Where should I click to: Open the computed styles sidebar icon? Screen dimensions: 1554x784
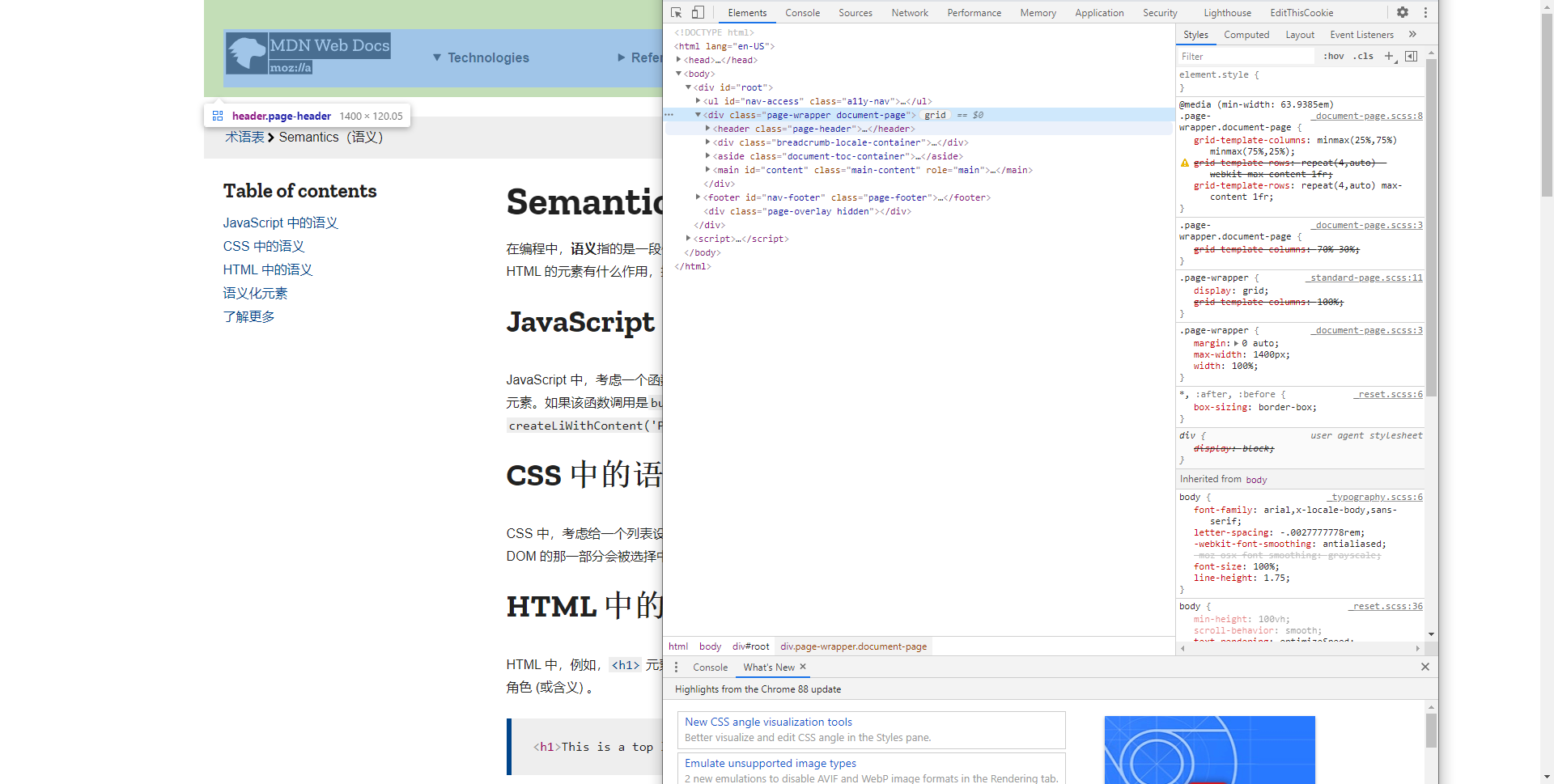coord(1412,56)
